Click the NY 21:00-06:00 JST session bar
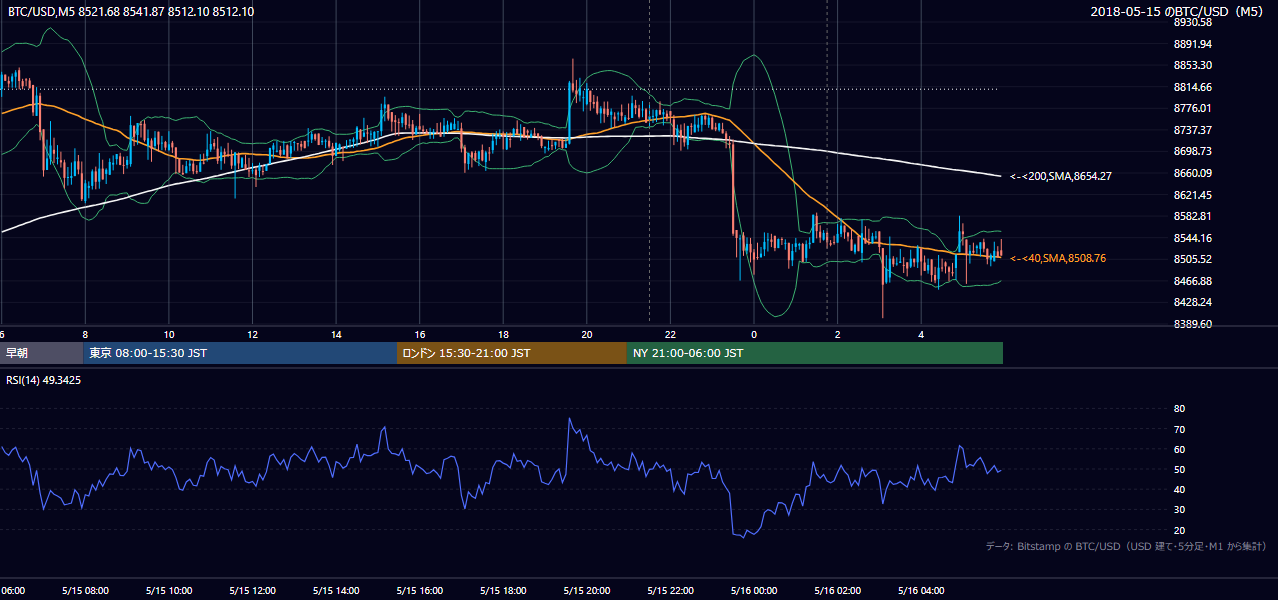This screenshot has width=1278, height=600. click(x=815, y=353)
